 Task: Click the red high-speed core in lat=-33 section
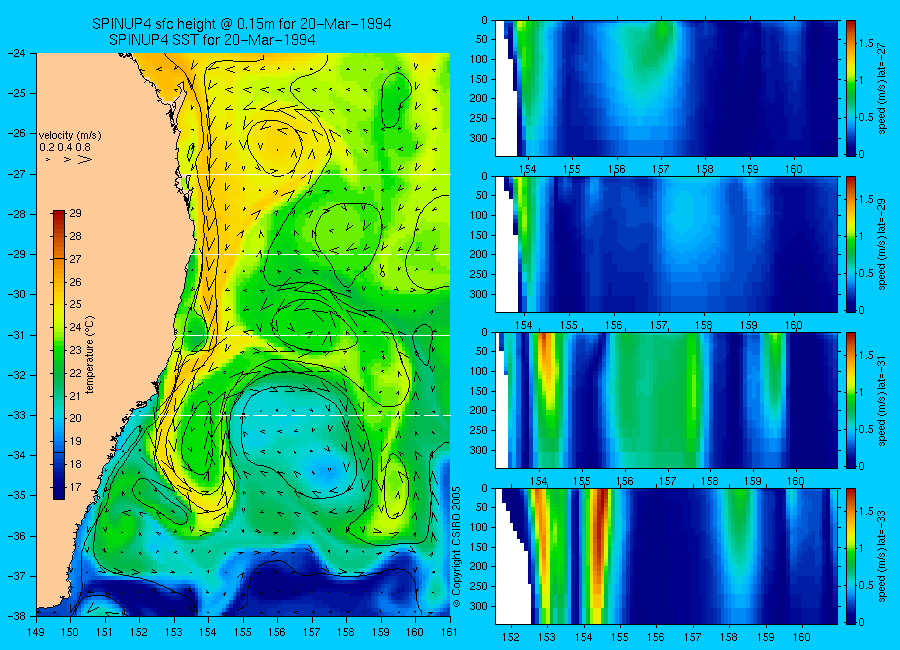pos(600,534)
